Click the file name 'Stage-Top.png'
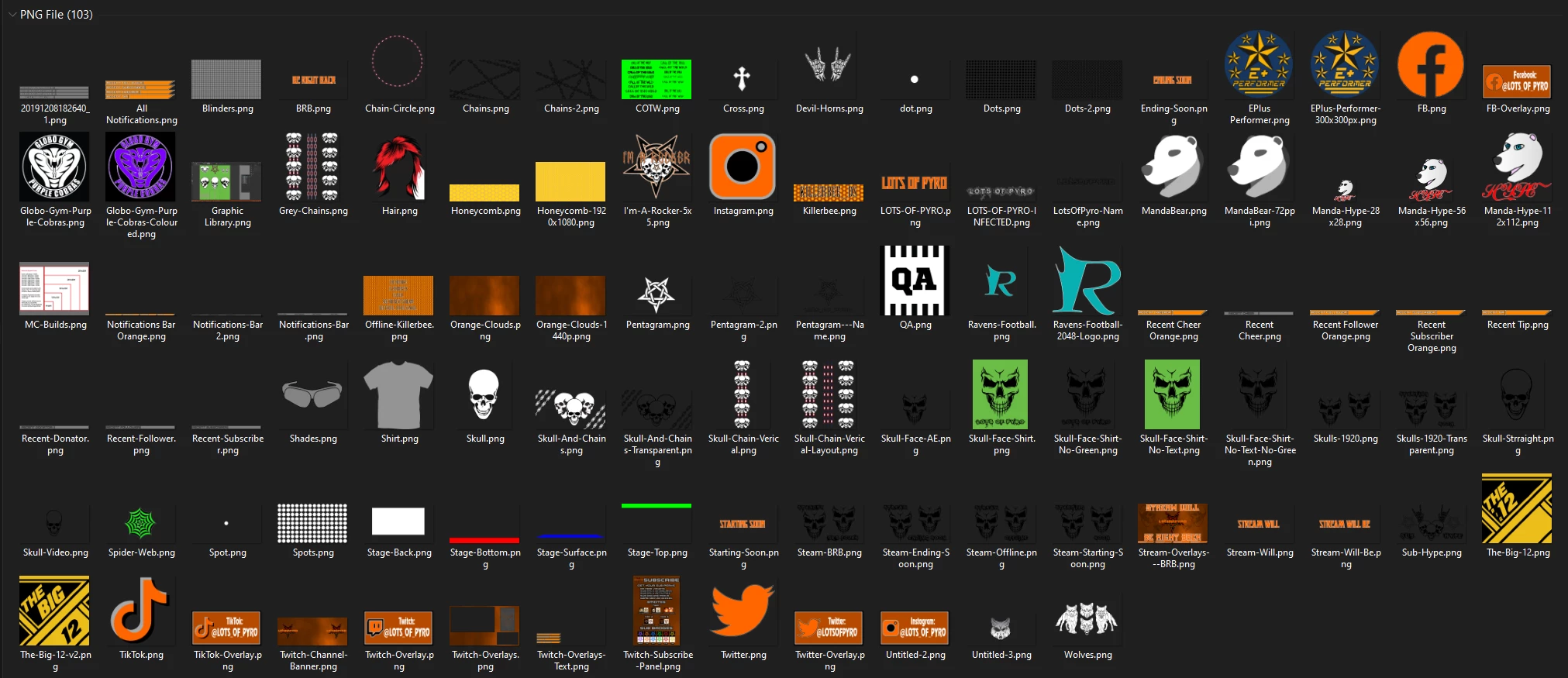 (657, 552)
